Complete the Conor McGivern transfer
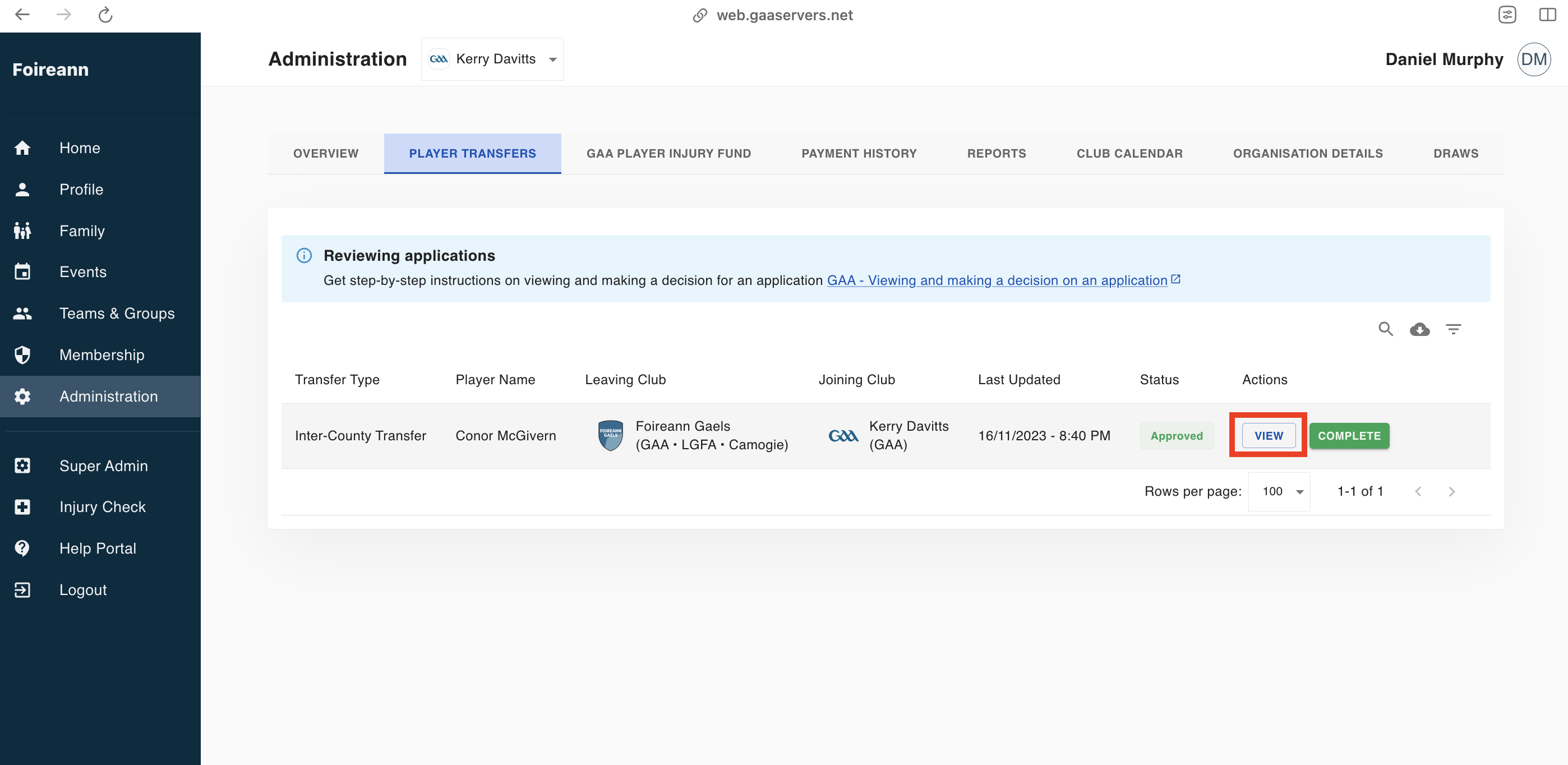 tap(1349, 436)
